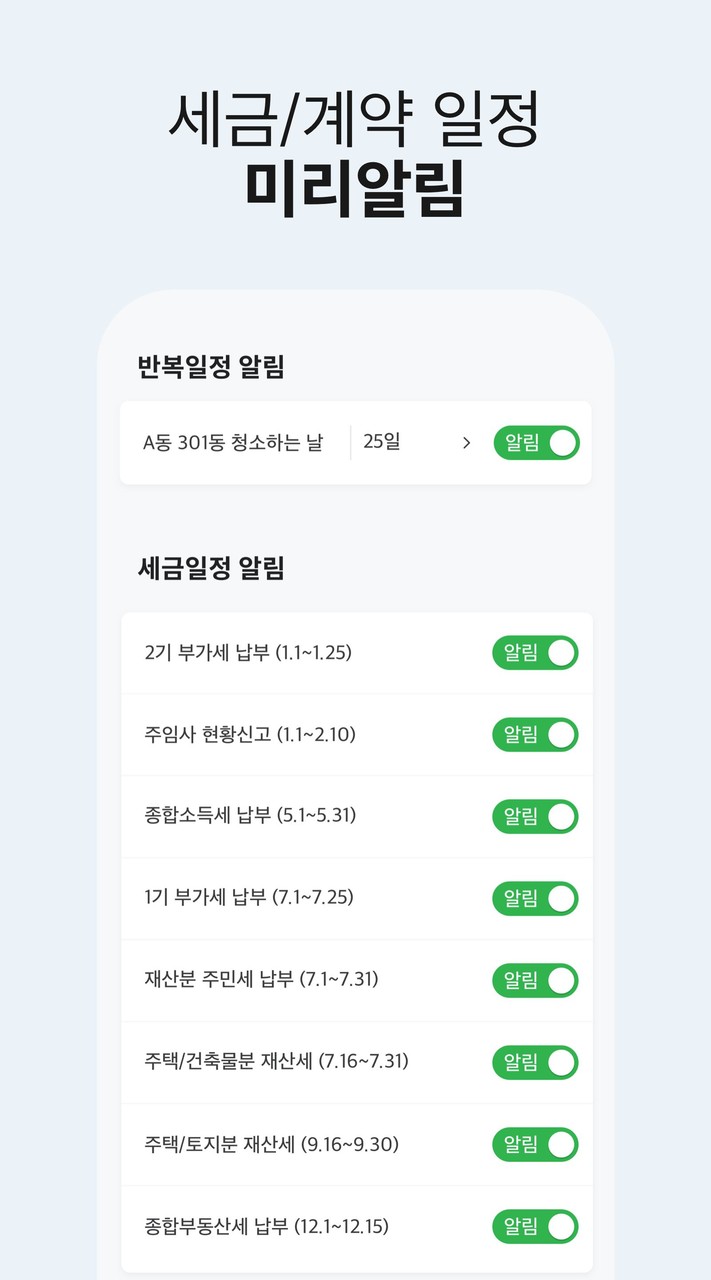This screenshot has height=1280, width=711.
Task: Click the green 알림 label on the bottom toggle
Action: pos(523,1227)
